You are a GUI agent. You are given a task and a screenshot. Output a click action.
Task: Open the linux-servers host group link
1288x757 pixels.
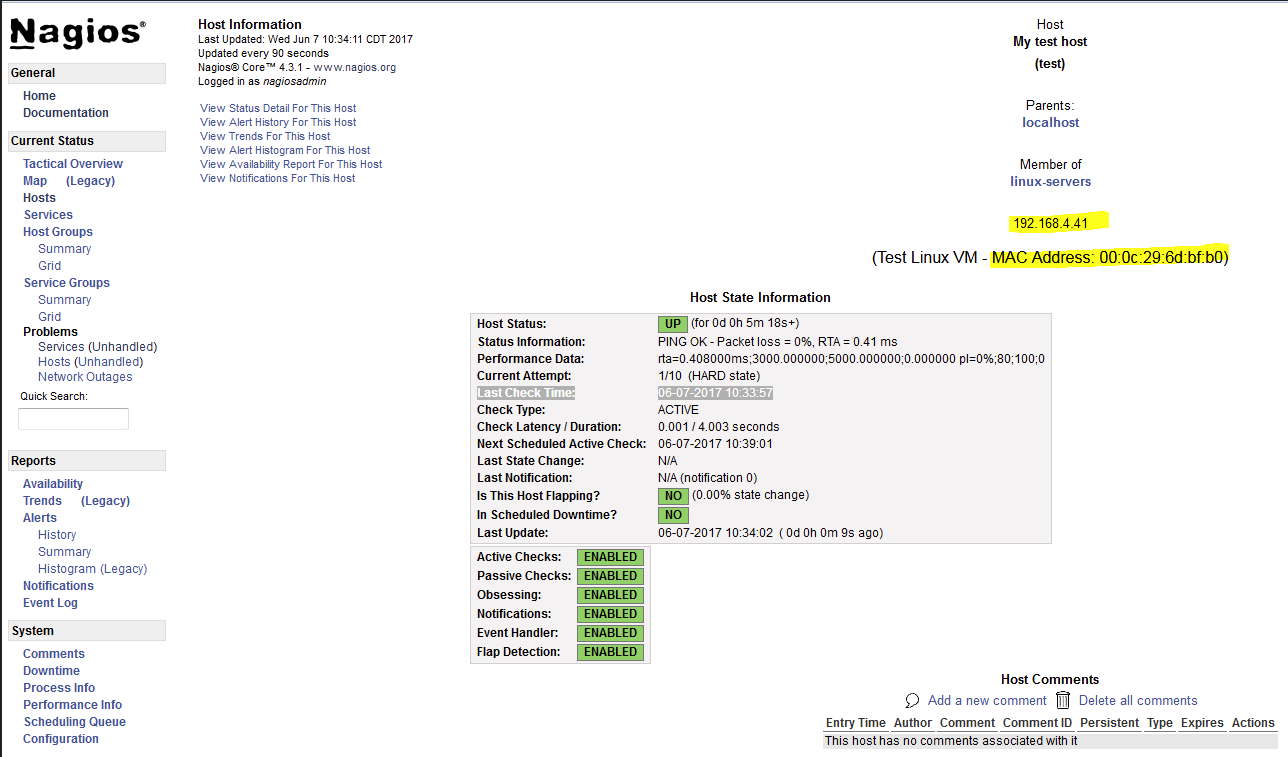click(x=1050, y=182)
